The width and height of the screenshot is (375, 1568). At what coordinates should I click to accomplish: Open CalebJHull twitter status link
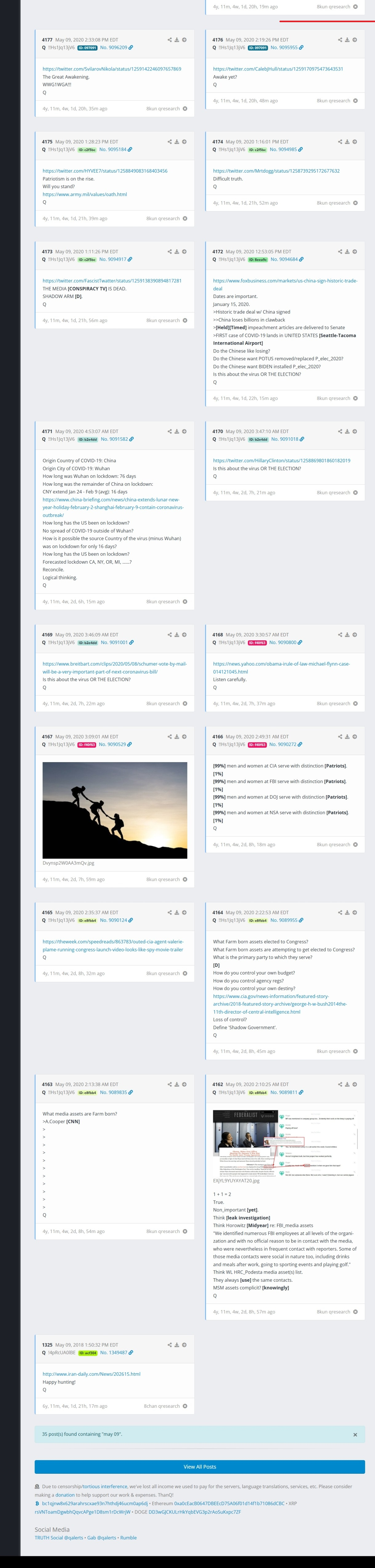[278, 69]
